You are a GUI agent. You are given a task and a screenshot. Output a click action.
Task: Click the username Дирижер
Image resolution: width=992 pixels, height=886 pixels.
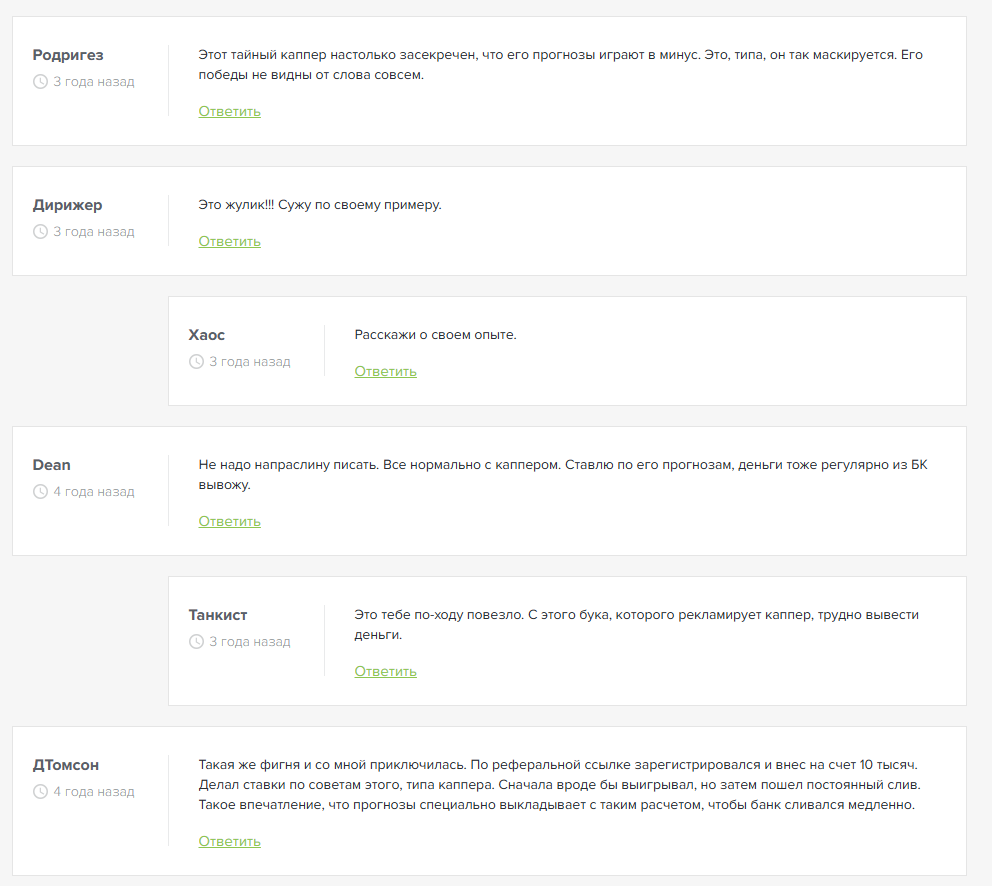click(x=67, y=205)
